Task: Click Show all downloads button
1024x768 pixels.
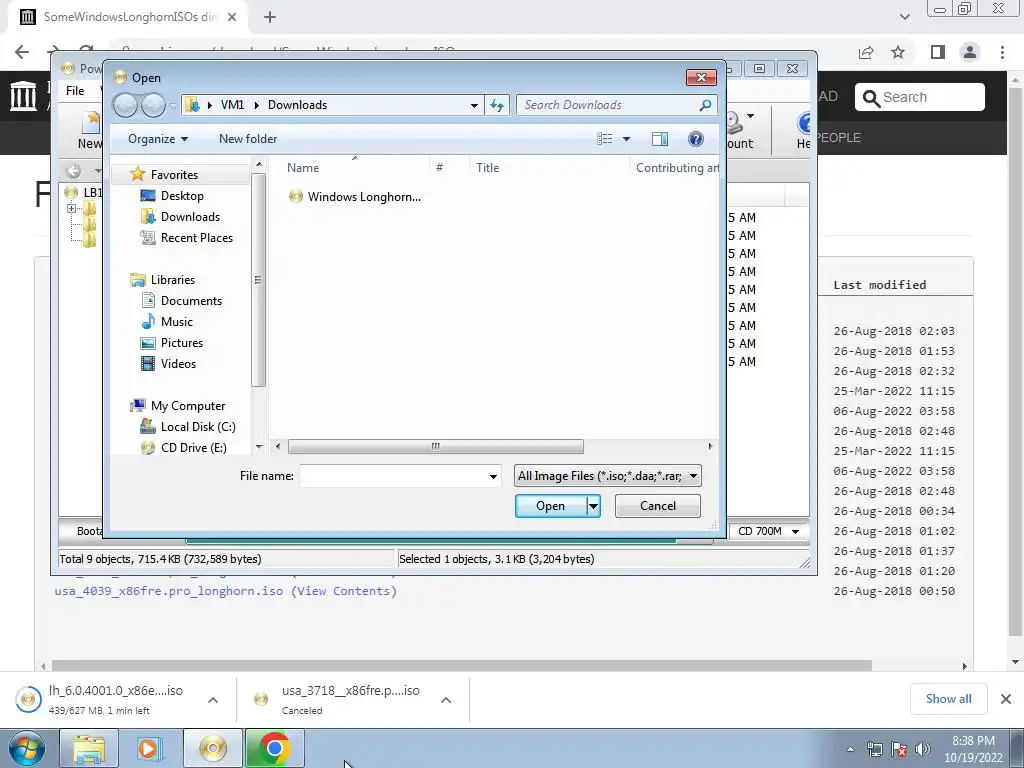Action: point(948,699)
